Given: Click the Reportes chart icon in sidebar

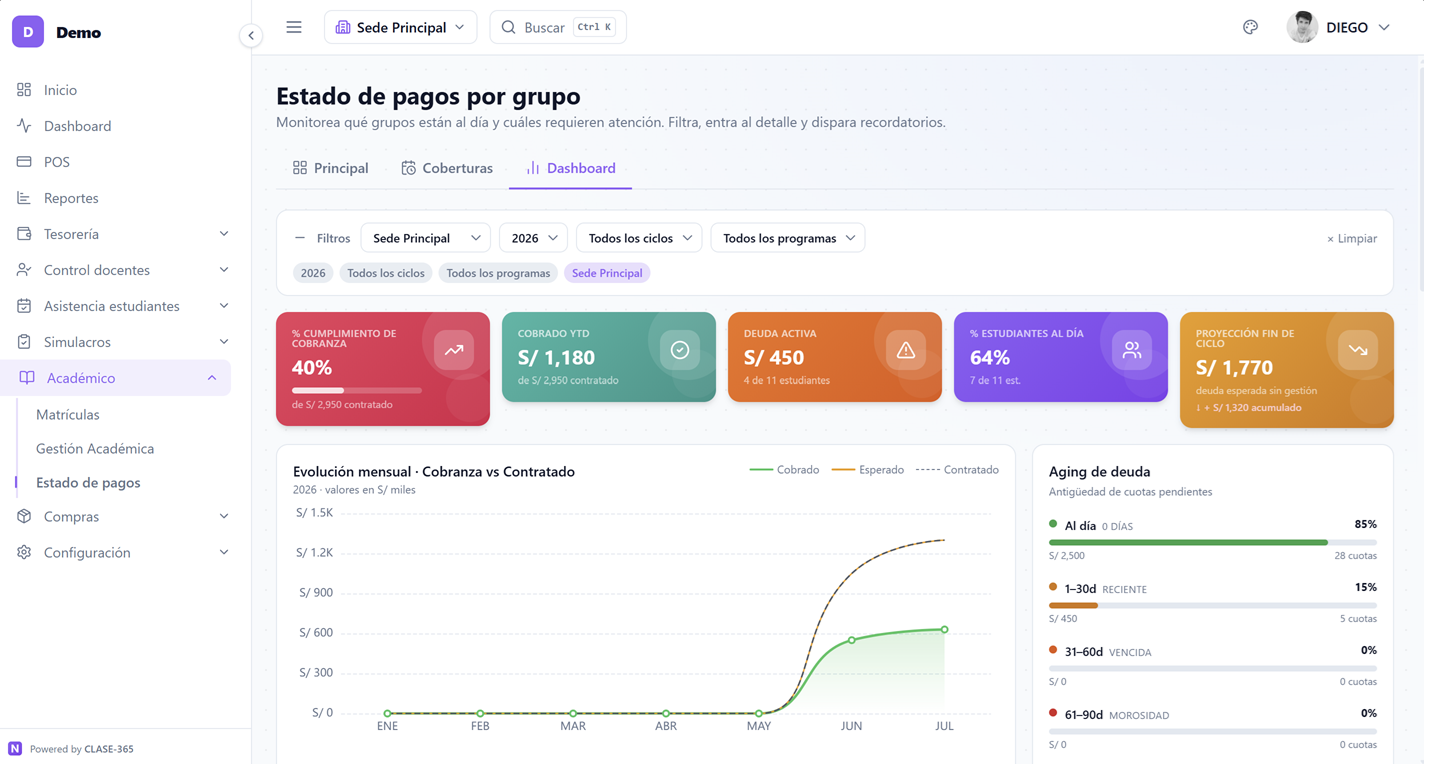Looking at the screenshot, I should [24, 198].
